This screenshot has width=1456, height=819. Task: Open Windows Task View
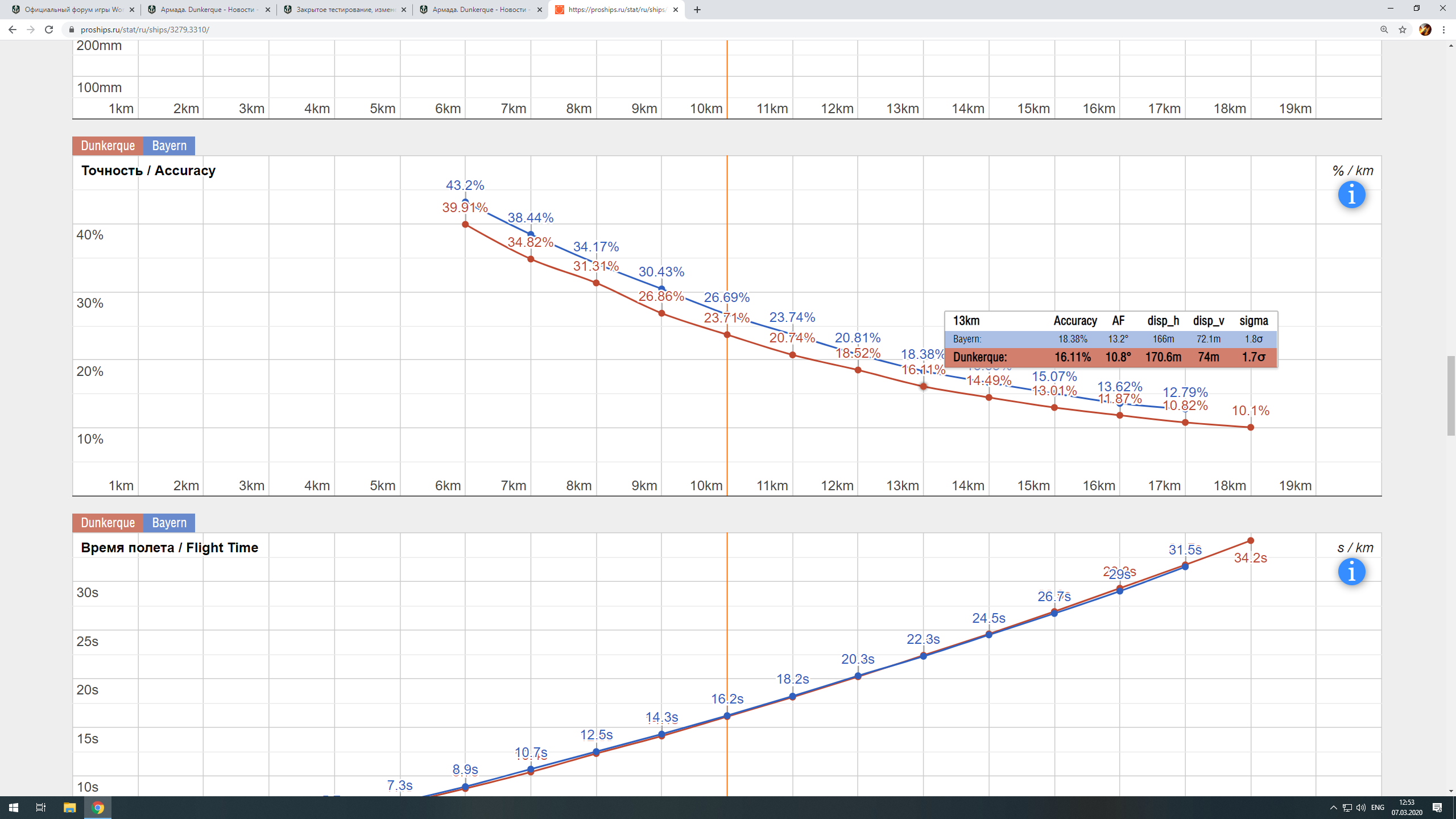[41, 808]
